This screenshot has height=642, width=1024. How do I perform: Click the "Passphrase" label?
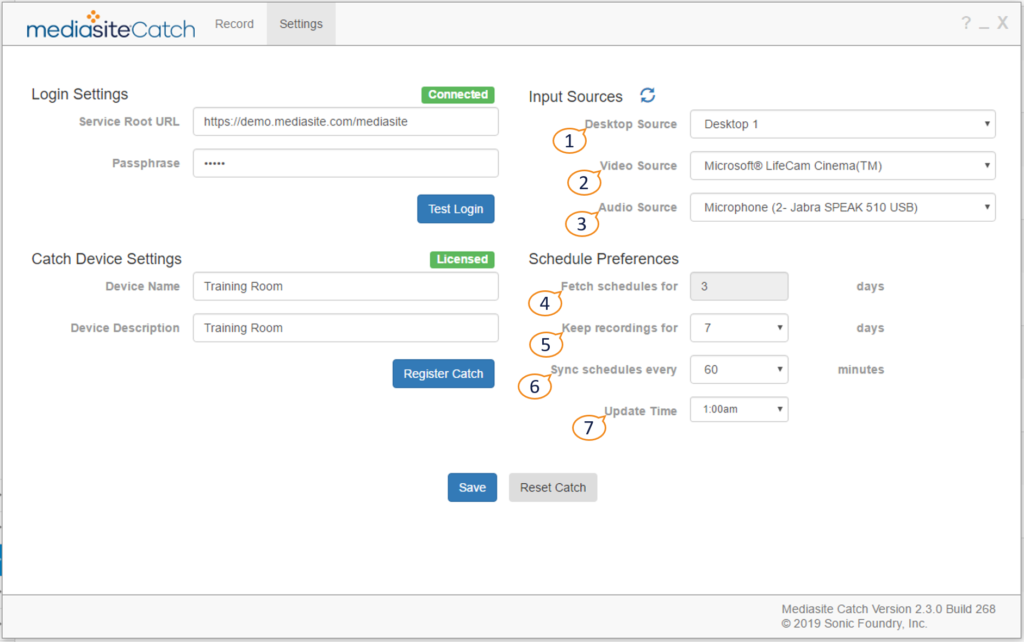tap(146, 163)
